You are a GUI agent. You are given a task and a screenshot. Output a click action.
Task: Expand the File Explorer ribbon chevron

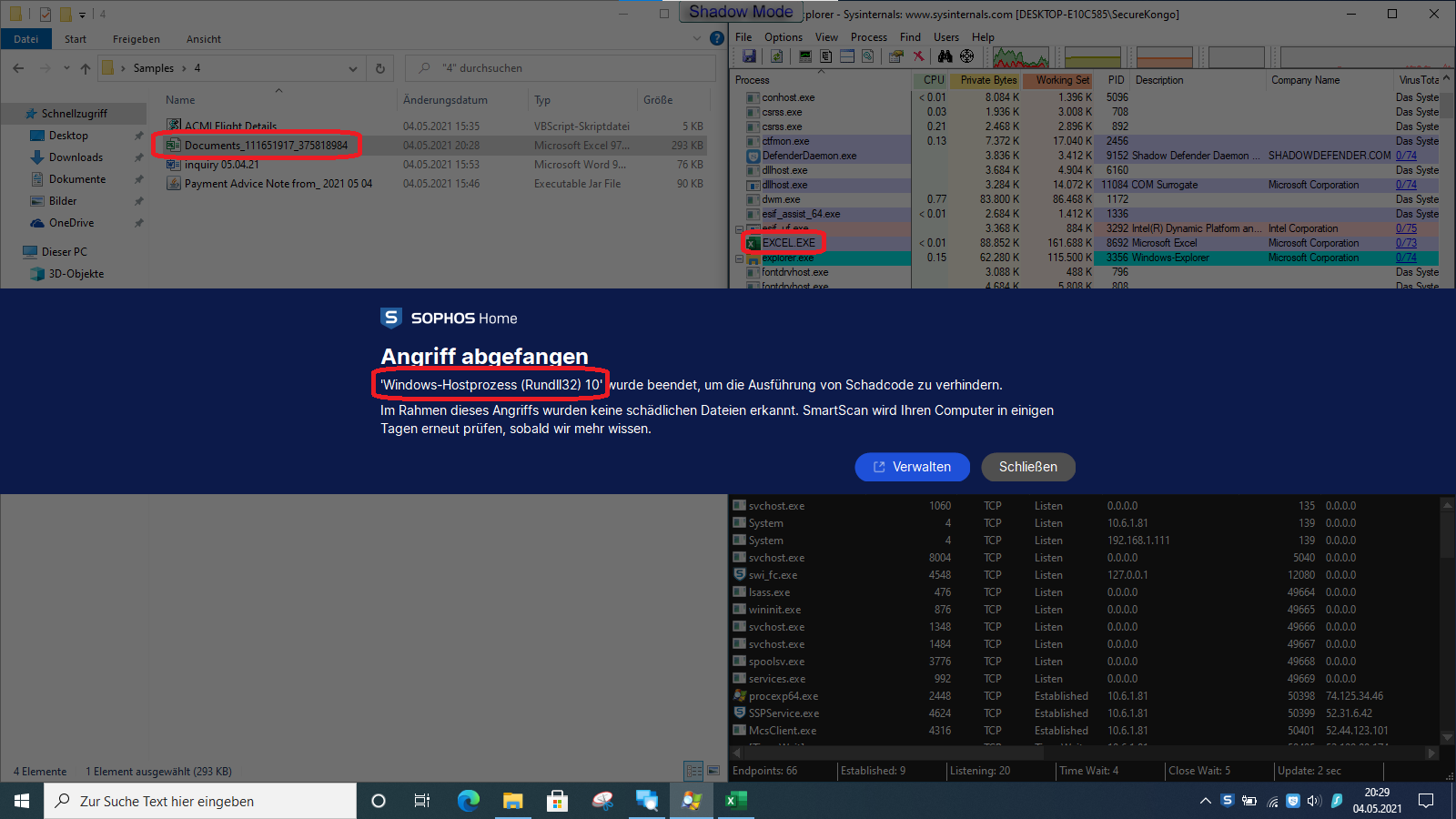click(697, 38)
